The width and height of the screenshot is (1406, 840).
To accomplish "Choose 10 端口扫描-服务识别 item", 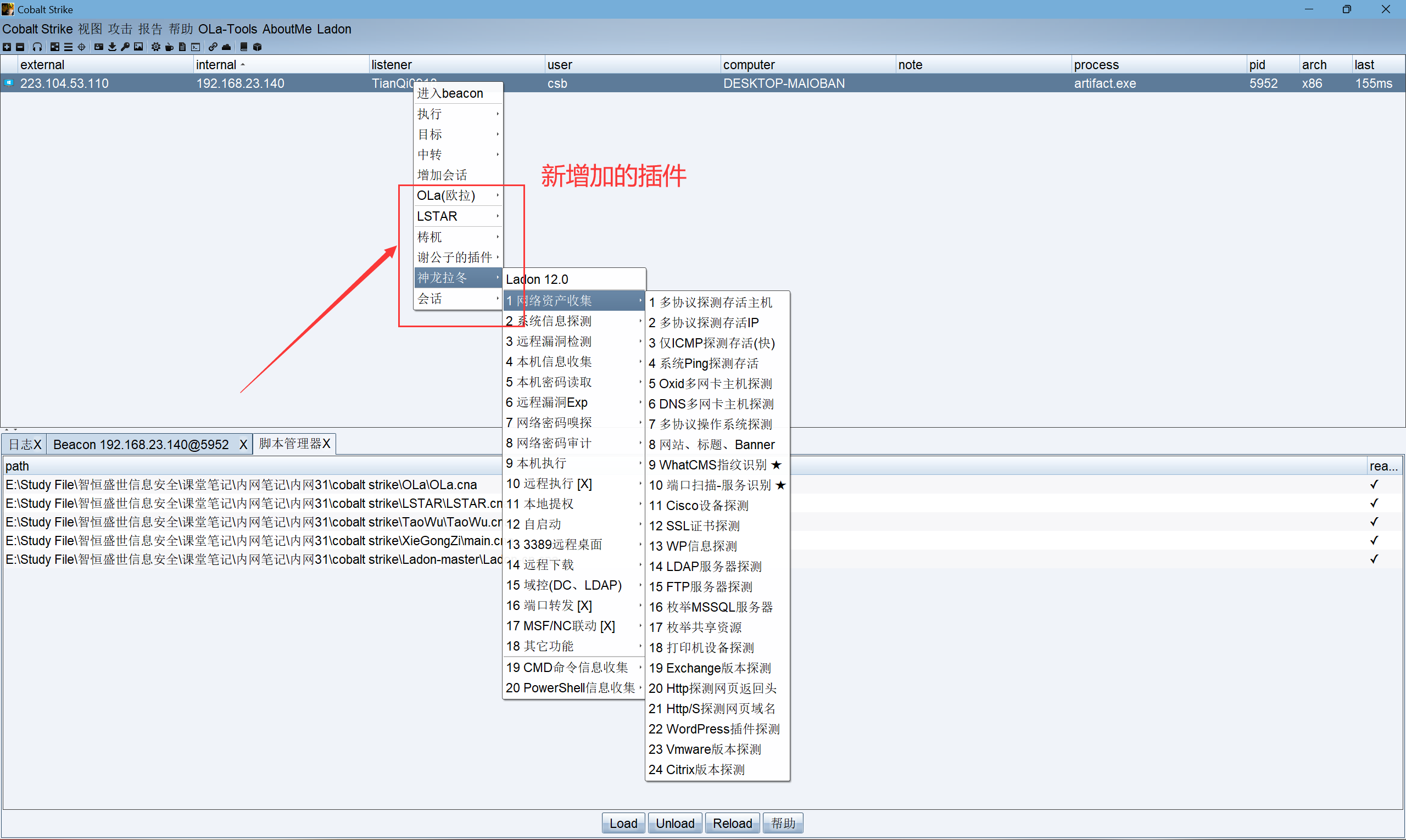I will pos(717,485).
